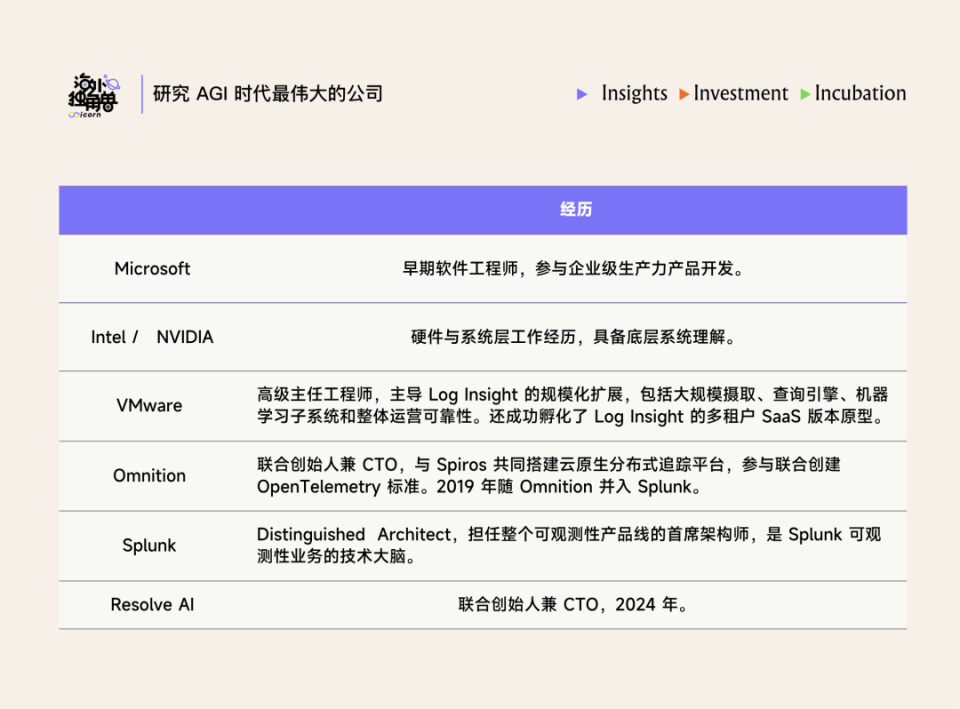Click the Splunk description starting Distinguished Architect
Viewport: 960px width, 709px height.
[569, 546]
